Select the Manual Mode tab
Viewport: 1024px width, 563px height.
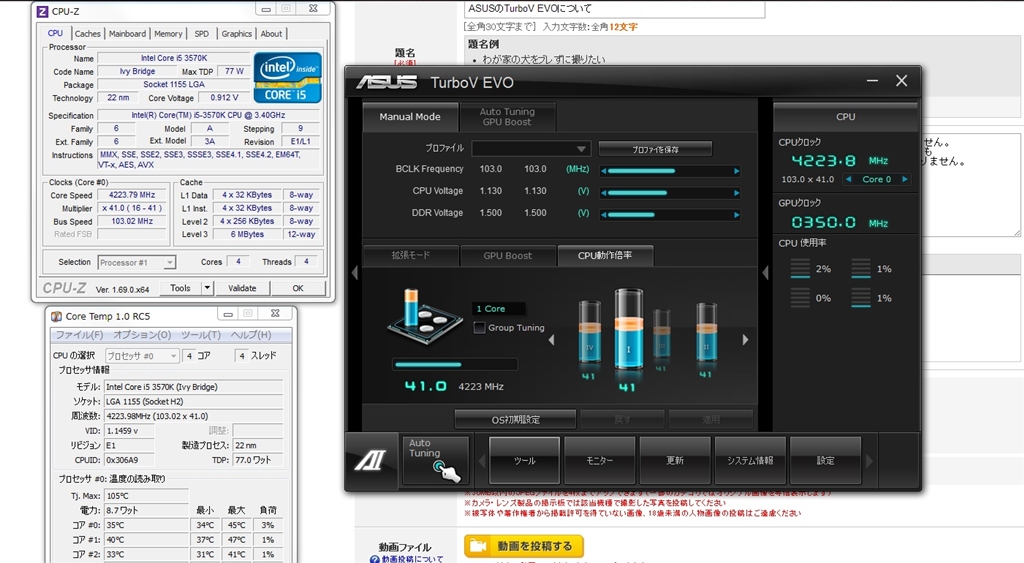click(410, 117)
